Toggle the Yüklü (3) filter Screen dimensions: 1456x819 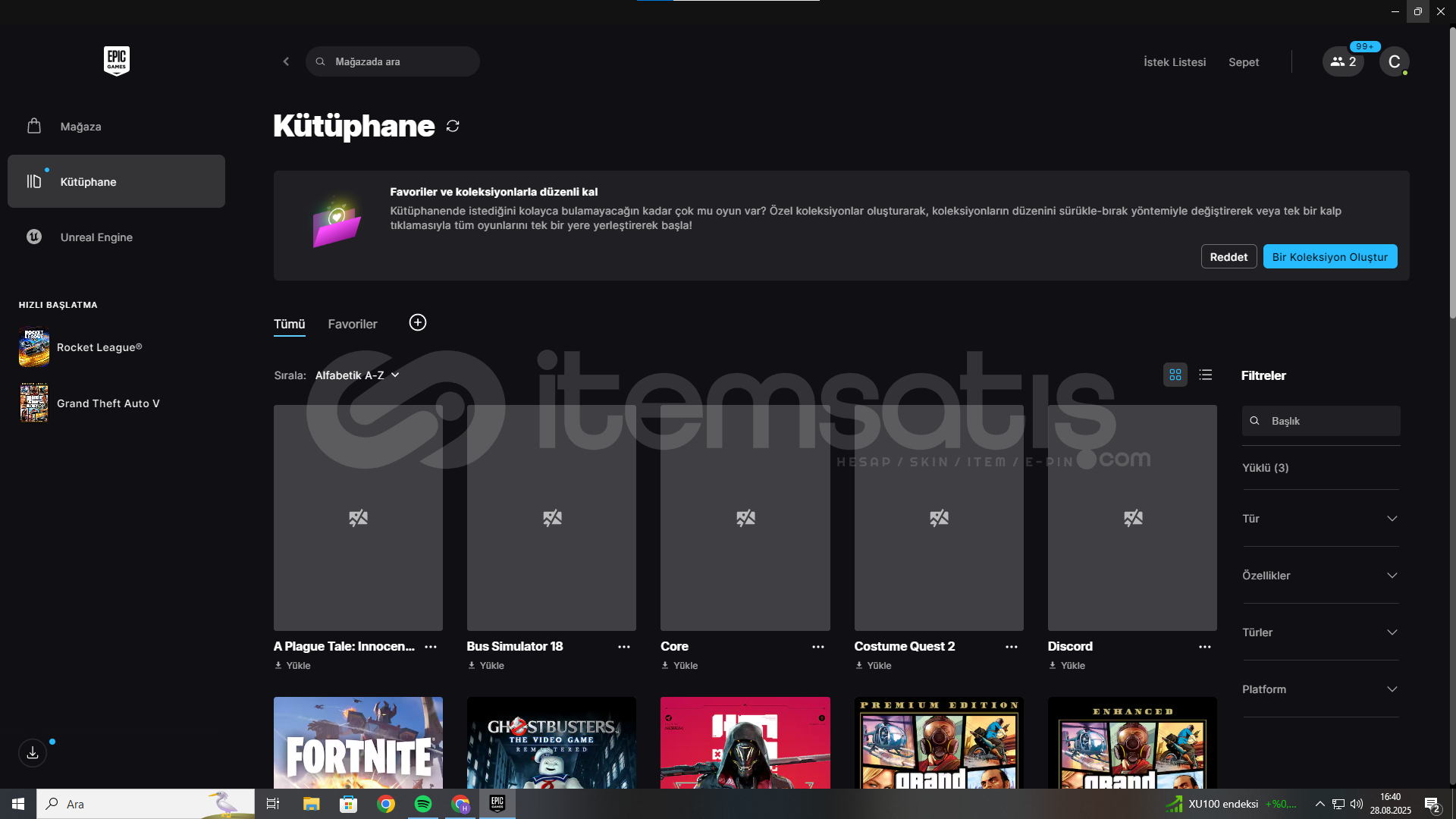point(1266,468)
